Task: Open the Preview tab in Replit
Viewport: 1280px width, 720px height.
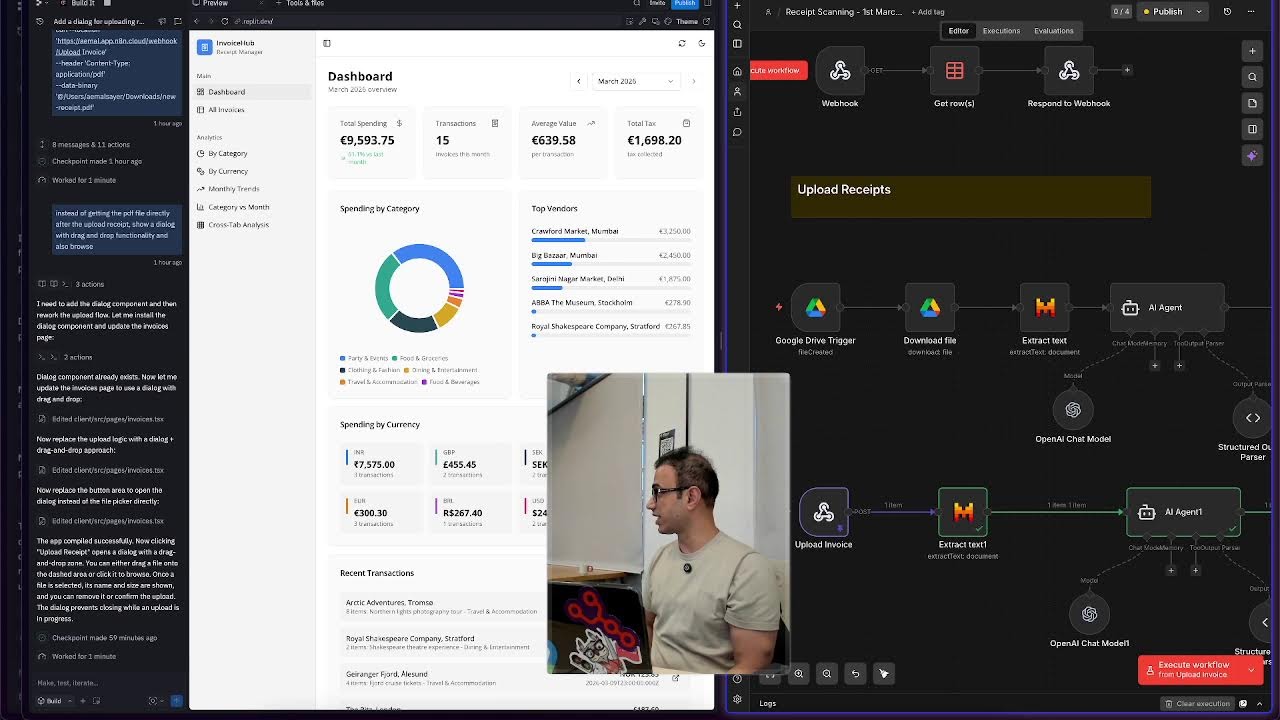Action: 210,3
